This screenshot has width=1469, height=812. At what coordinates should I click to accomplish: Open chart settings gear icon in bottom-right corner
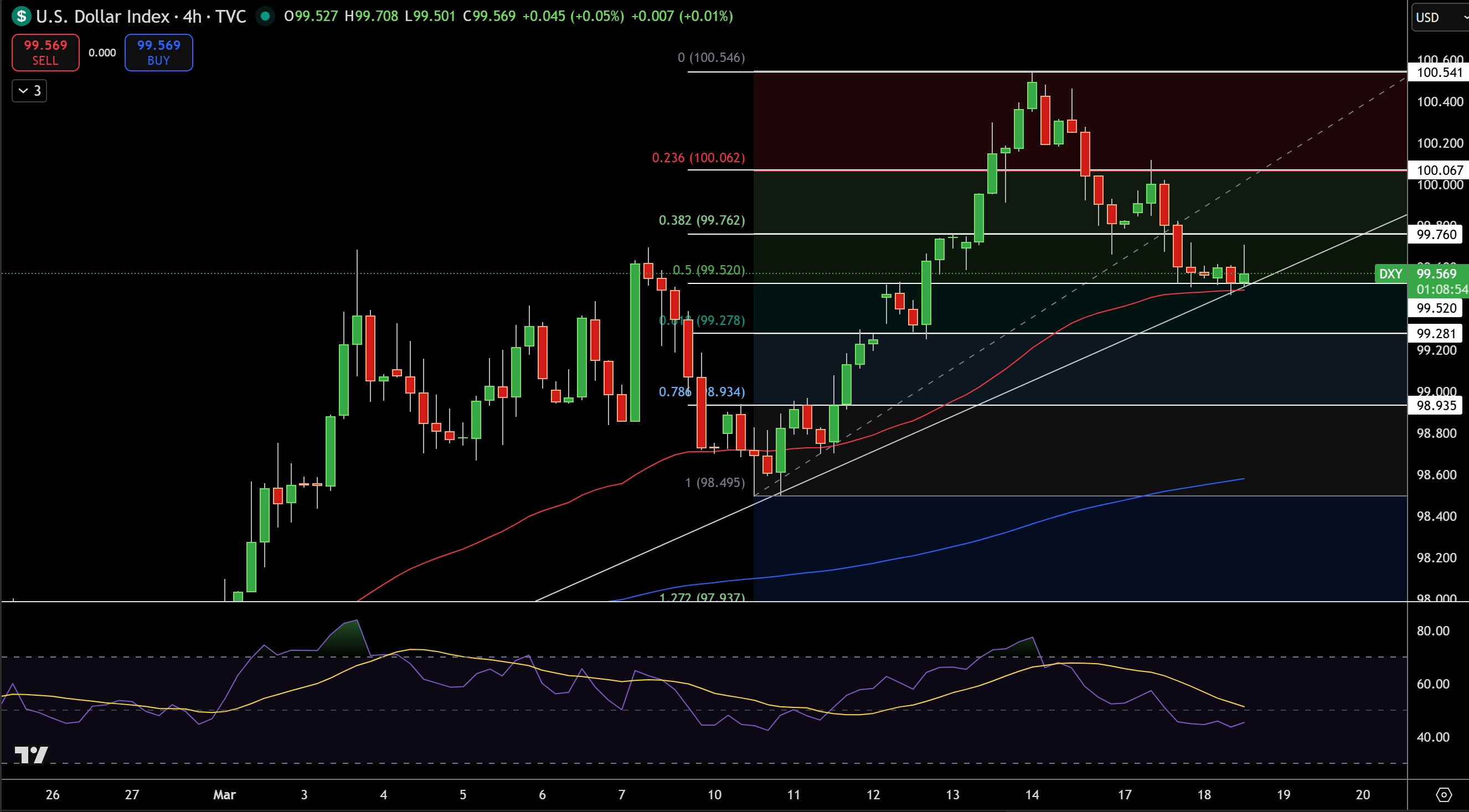(1444, 794)
